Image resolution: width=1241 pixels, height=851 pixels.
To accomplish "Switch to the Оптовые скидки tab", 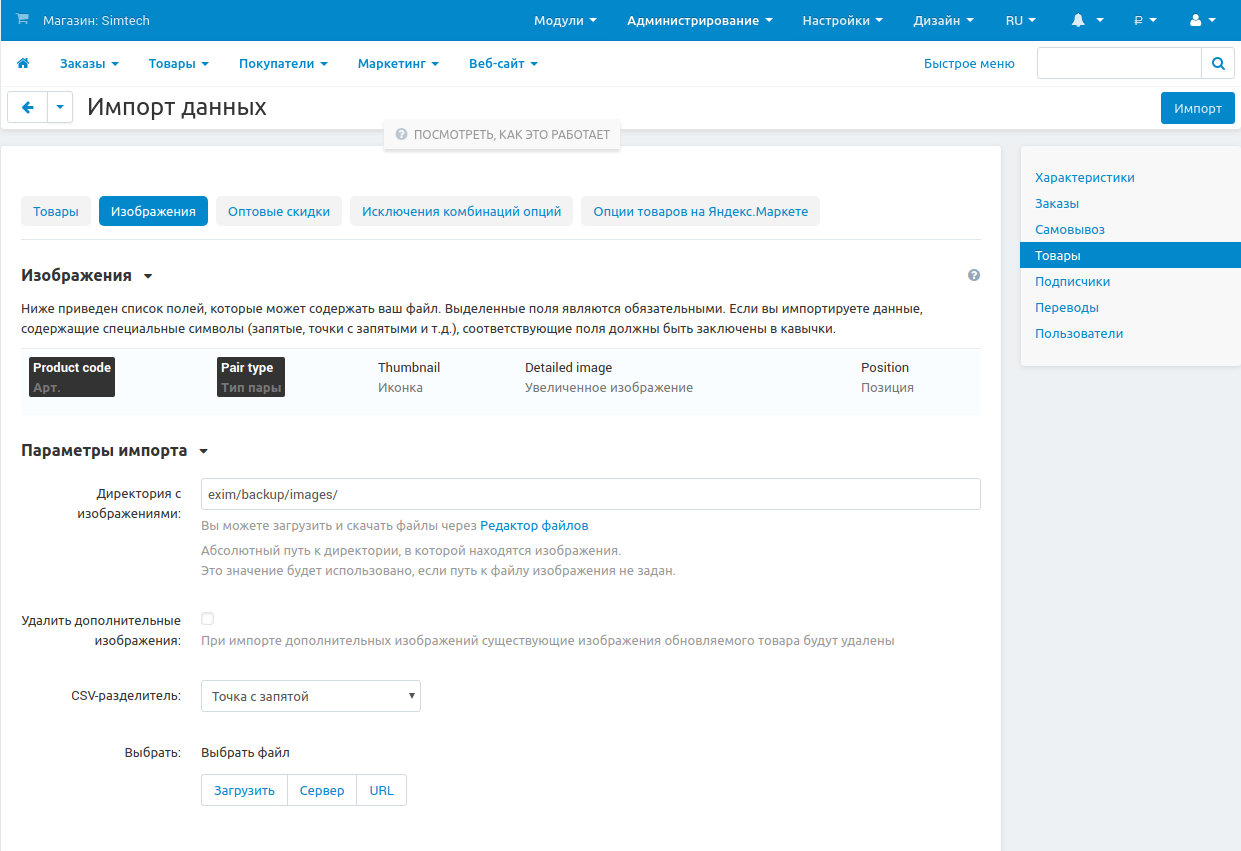I will click(279, 211).
